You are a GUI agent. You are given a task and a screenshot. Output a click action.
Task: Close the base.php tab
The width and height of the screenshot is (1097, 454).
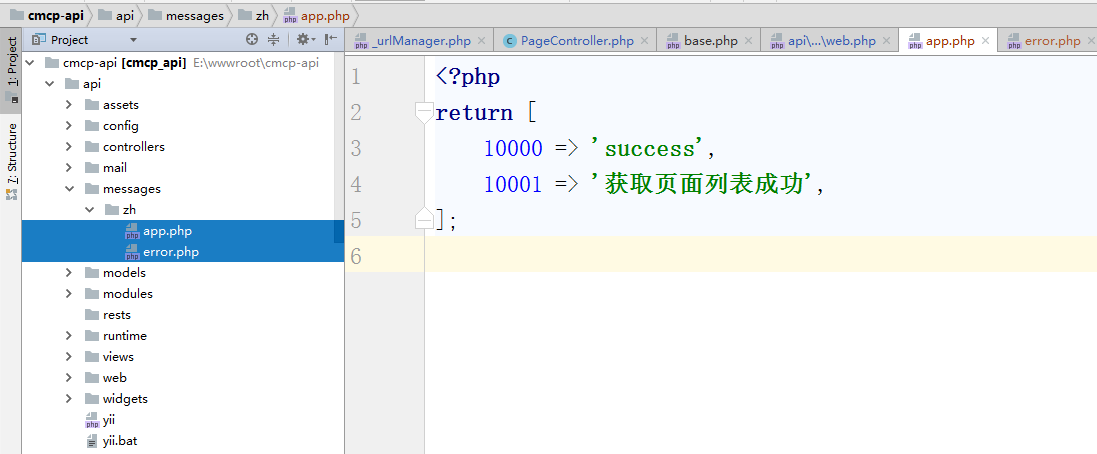(749, 41)
